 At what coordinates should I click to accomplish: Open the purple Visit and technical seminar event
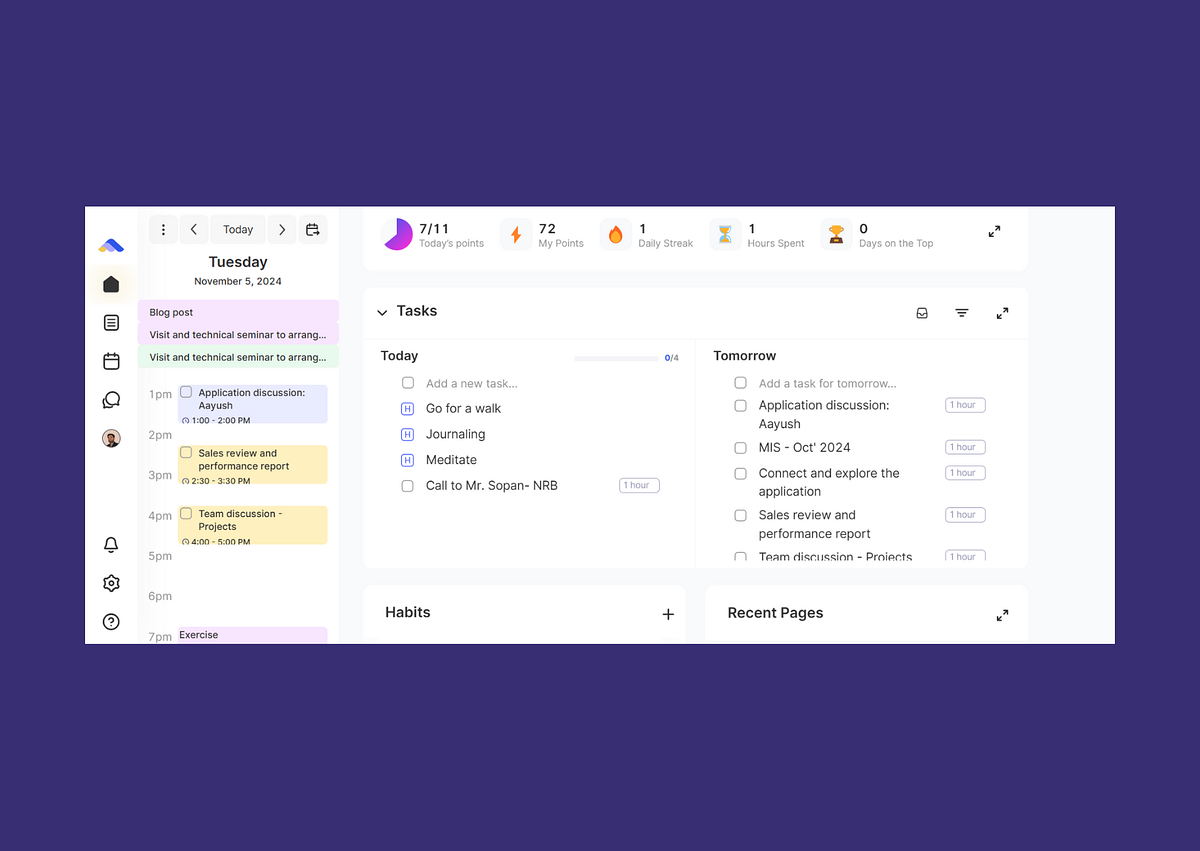238,335
